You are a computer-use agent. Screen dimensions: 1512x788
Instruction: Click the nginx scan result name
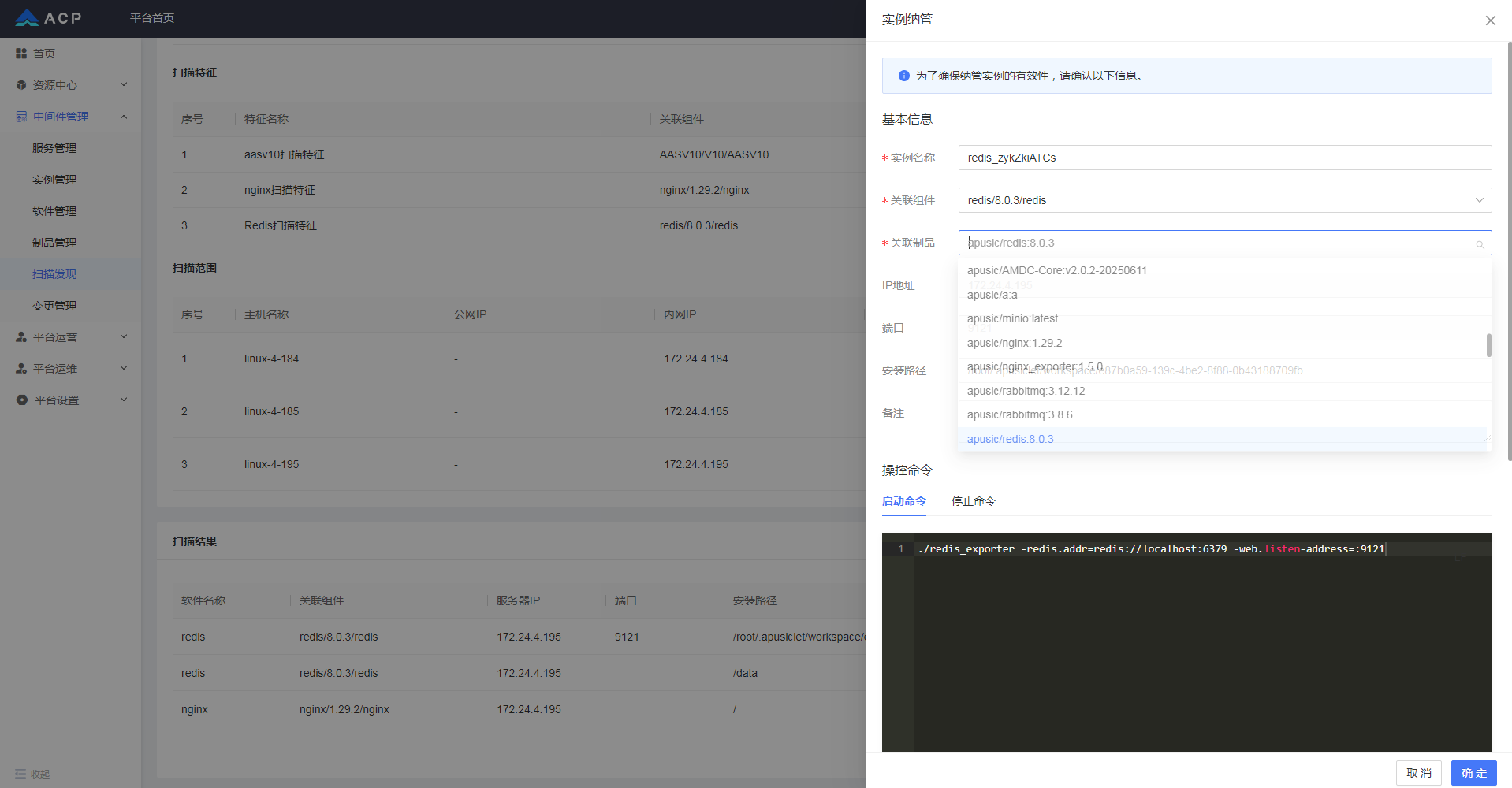195,709
